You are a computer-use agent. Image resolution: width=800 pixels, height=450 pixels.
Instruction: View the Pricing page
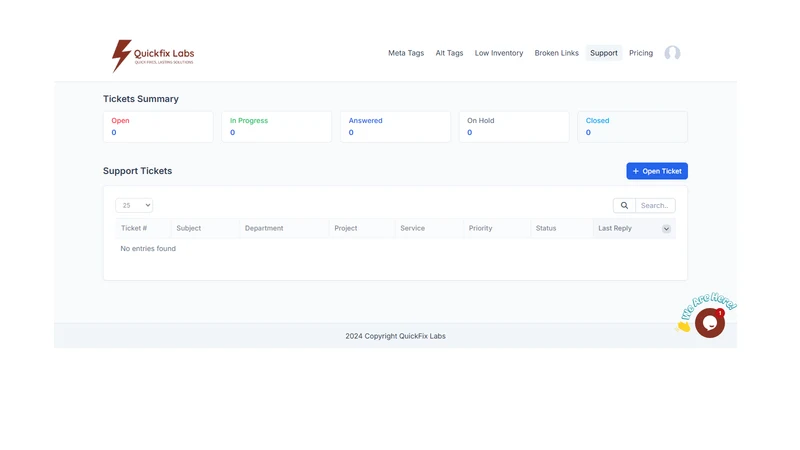pyautogui.click(x=641, y=53)
